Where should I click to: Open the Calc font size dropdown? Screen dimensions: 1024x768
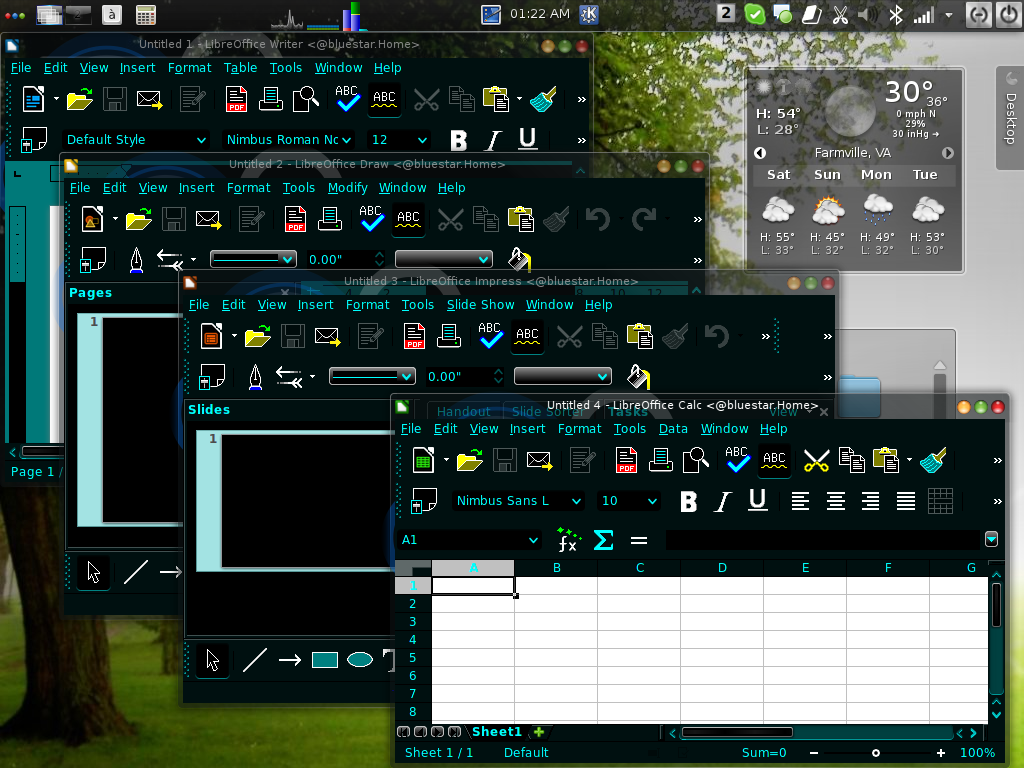pos(652,501)
